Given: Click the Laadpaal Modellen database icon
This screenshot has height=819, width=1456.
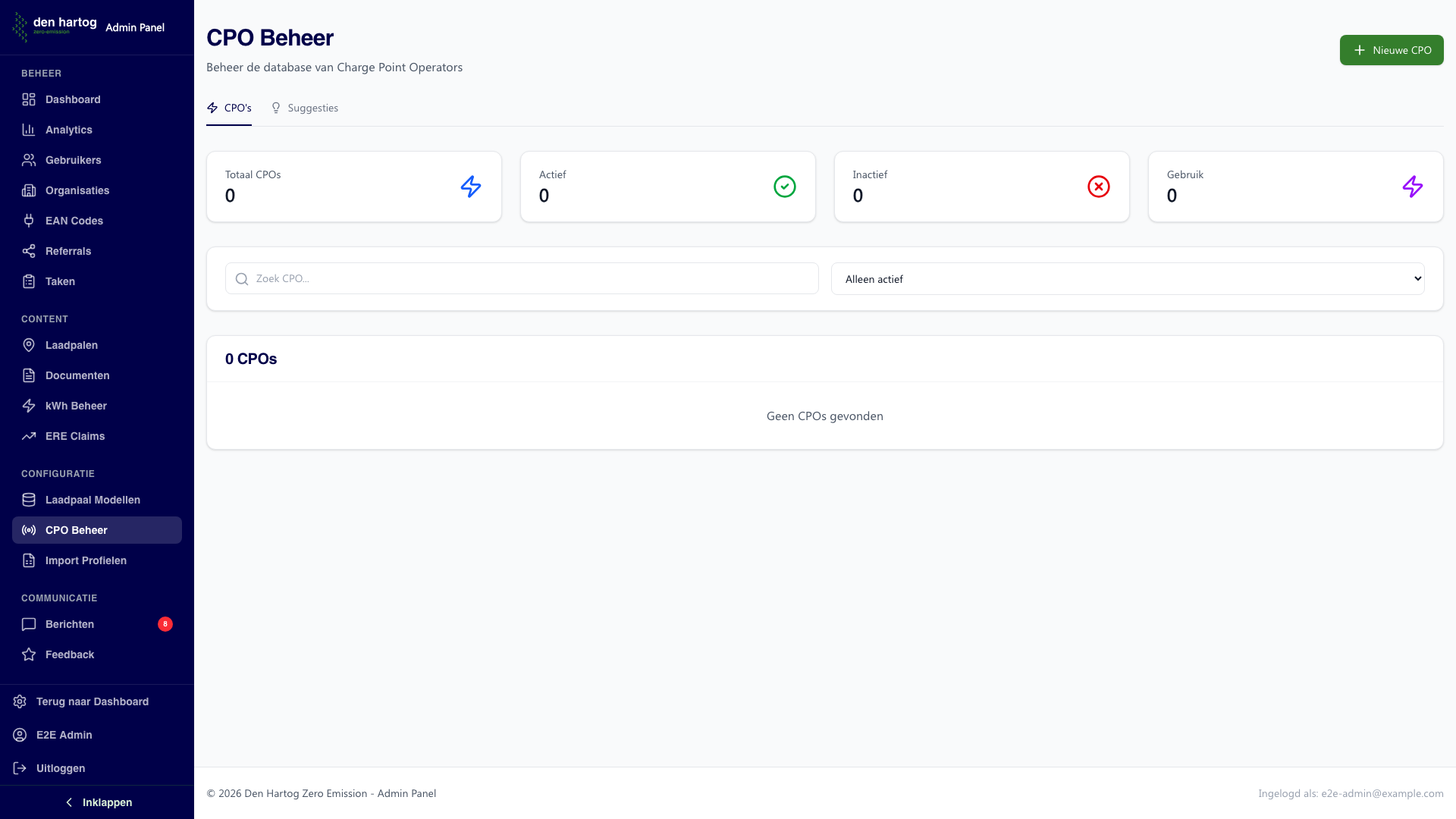Looking at the screenshot, I should point(29,500).
